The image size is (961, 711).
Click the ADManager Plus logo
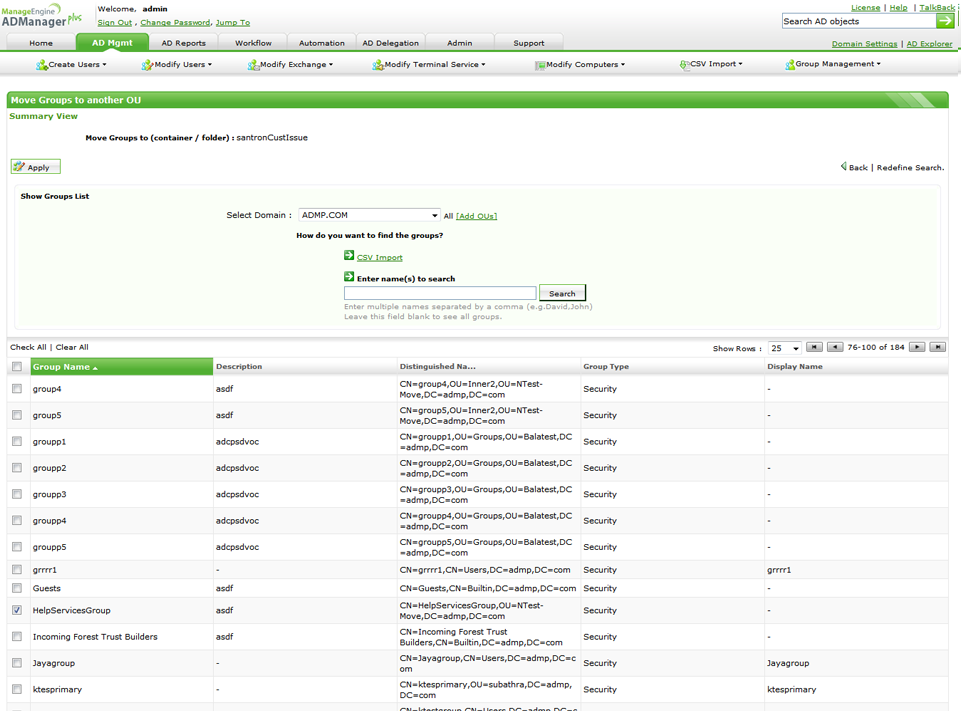click(x=41, y=17)
